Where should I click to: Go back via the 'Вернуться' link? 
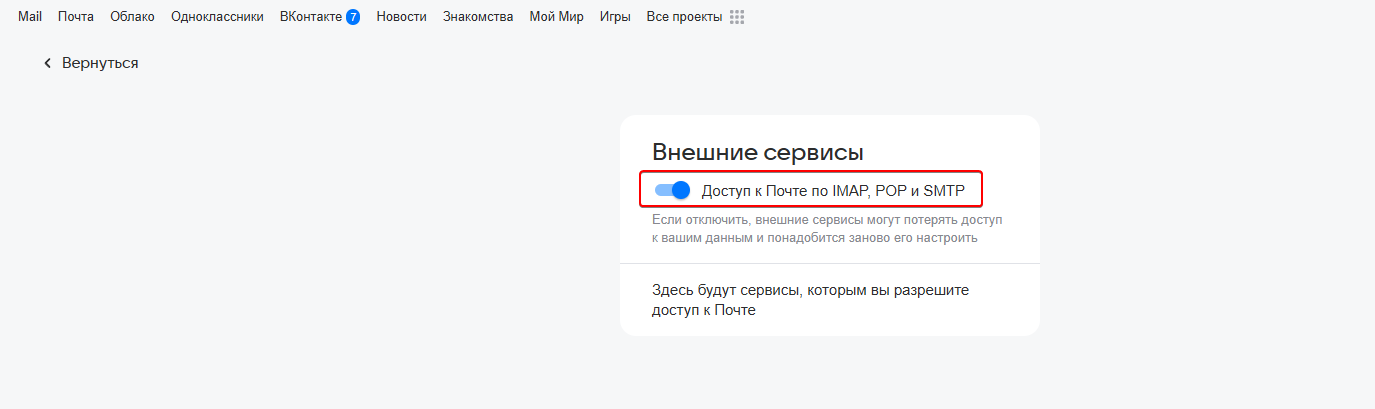(x=99, y=63)
